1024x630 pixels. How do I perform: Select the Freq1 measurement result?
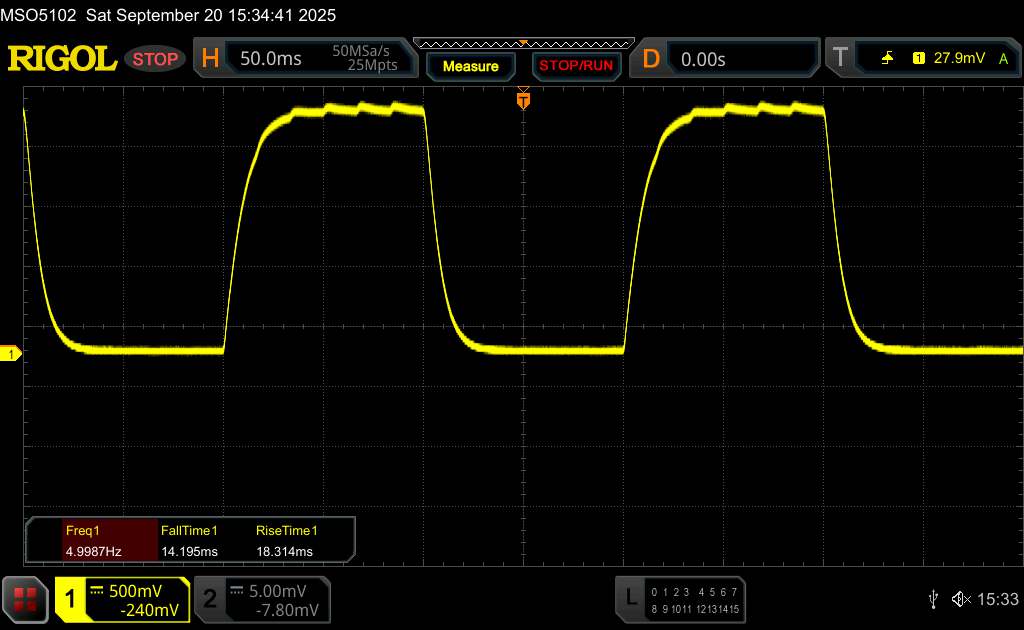[93, 540]
